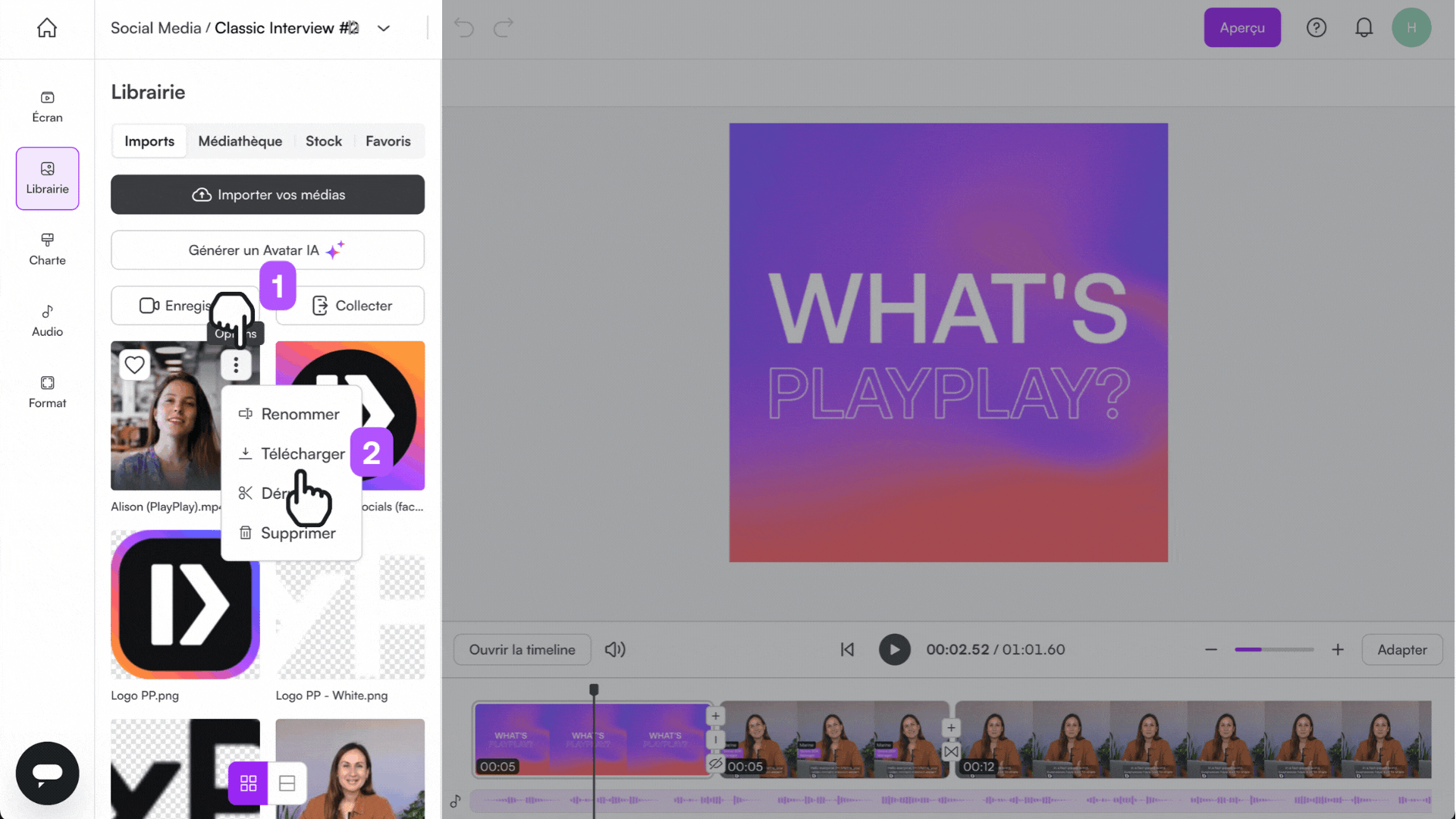Open the Écran panel in the sidebar
The height and width of the screenshot is (819, 1456).
coord(47,106)
